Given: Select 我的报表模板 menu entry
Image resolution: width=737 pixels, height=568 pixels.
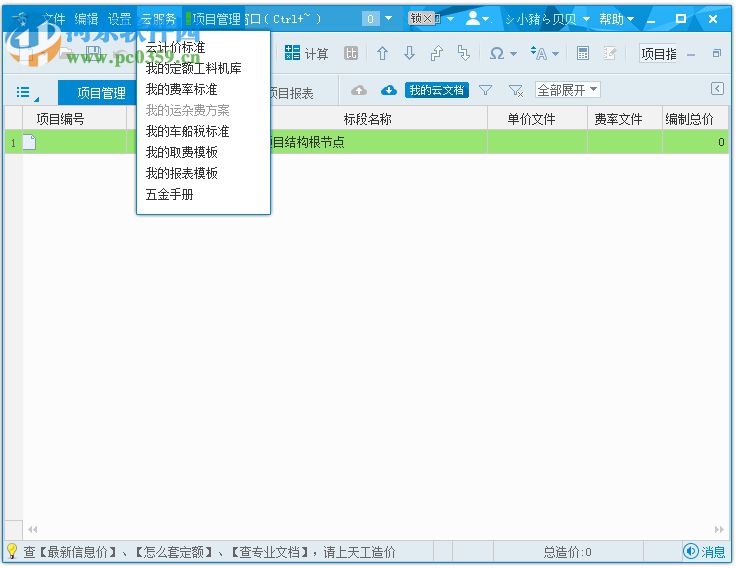Looking at the screenshot, I should click(181, 174).
